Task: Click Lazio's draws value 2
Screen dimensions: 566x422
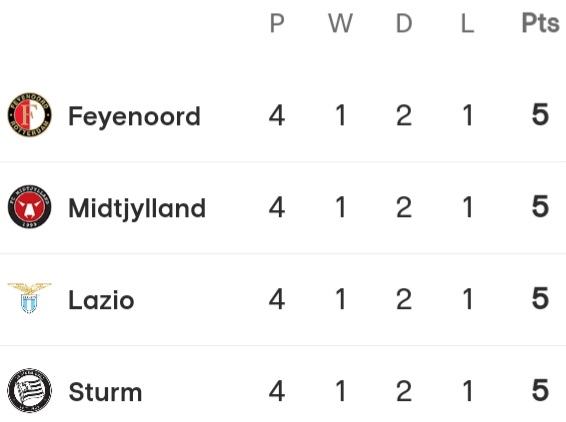Action: (404, 299)
